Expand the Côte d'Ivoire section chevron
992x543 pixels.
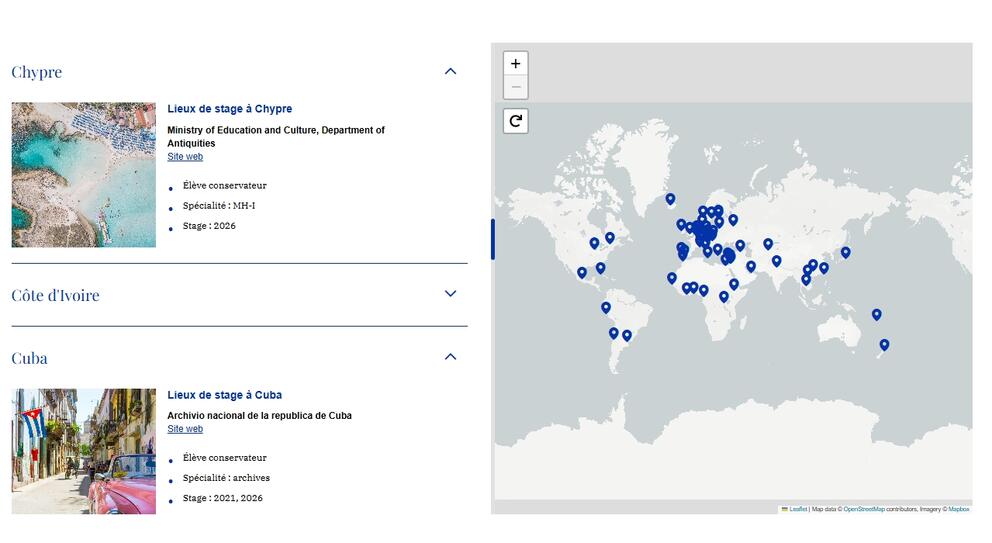tap(450, 294)
